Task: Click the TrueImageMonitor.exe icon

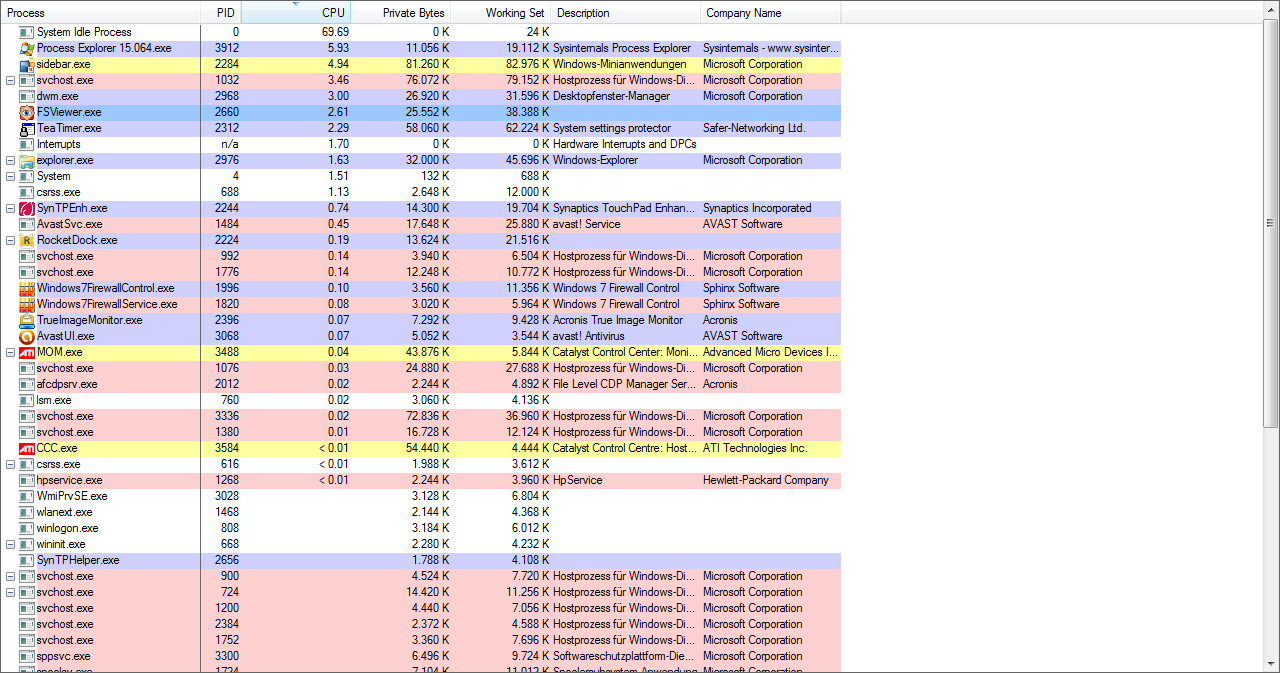Action: [x=27, y=320]
